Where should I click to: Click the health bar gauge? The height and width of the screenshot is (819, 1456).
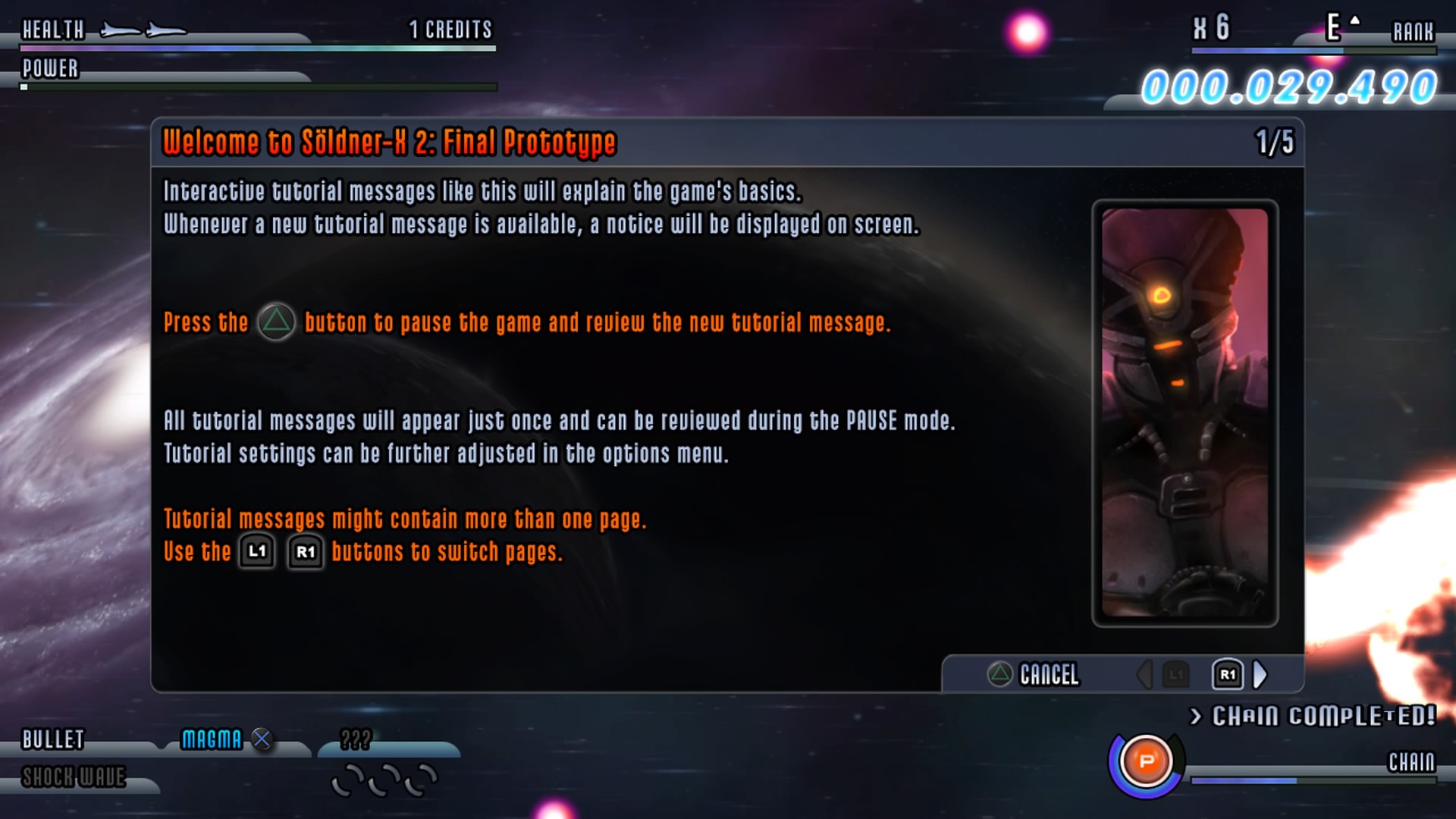(258, 49)
